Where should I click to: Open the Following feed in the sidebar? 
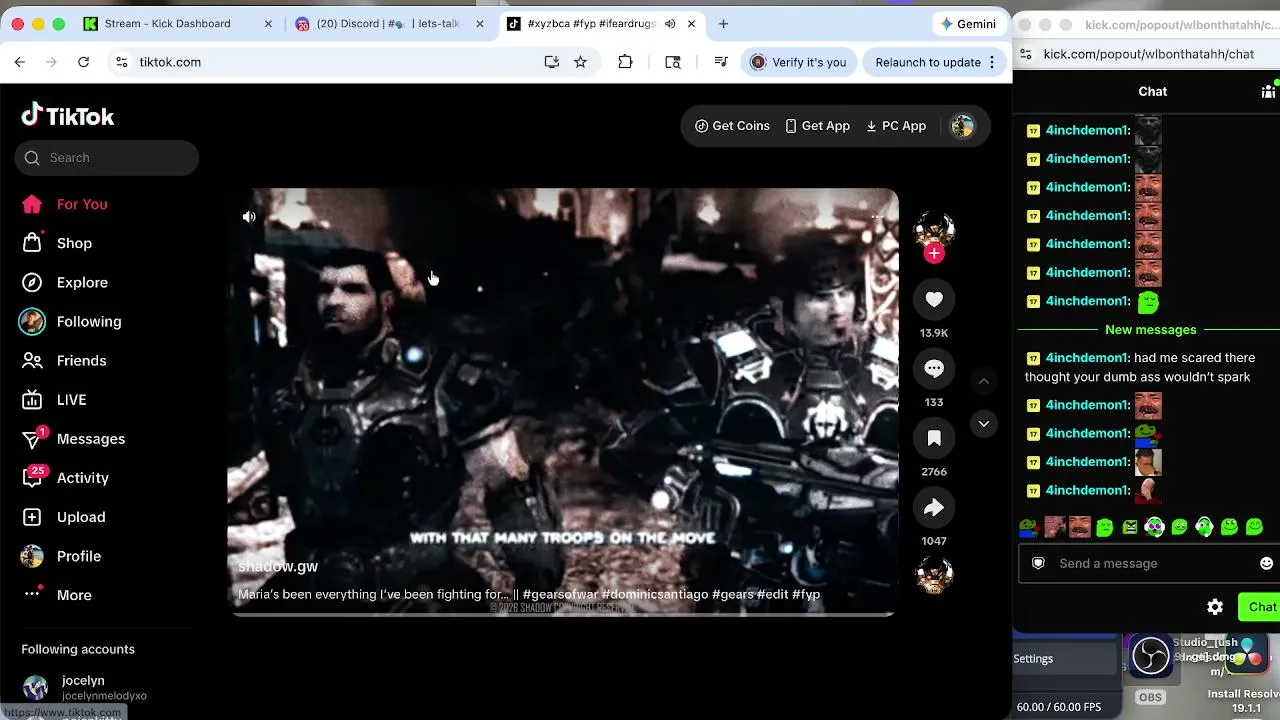(x=71, y=321)
